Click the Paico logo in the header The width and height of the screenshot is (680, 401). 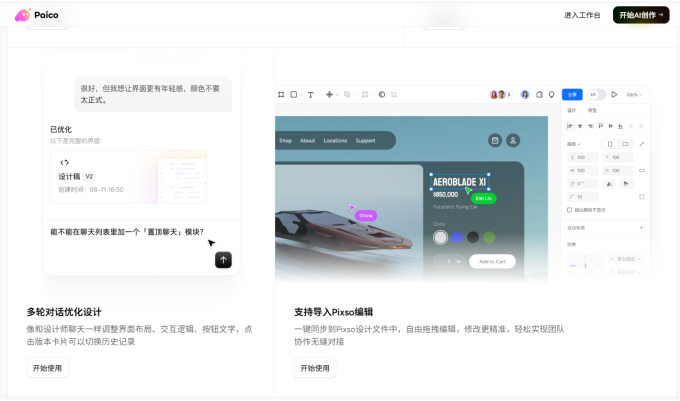pyautogui.click(x=36, y=15)
